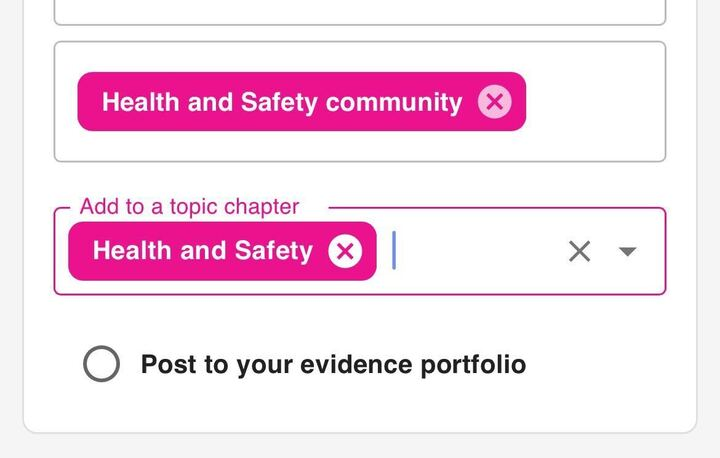
Task: Click the blank area beside the community chip
Action: click(x=595, y=101)
